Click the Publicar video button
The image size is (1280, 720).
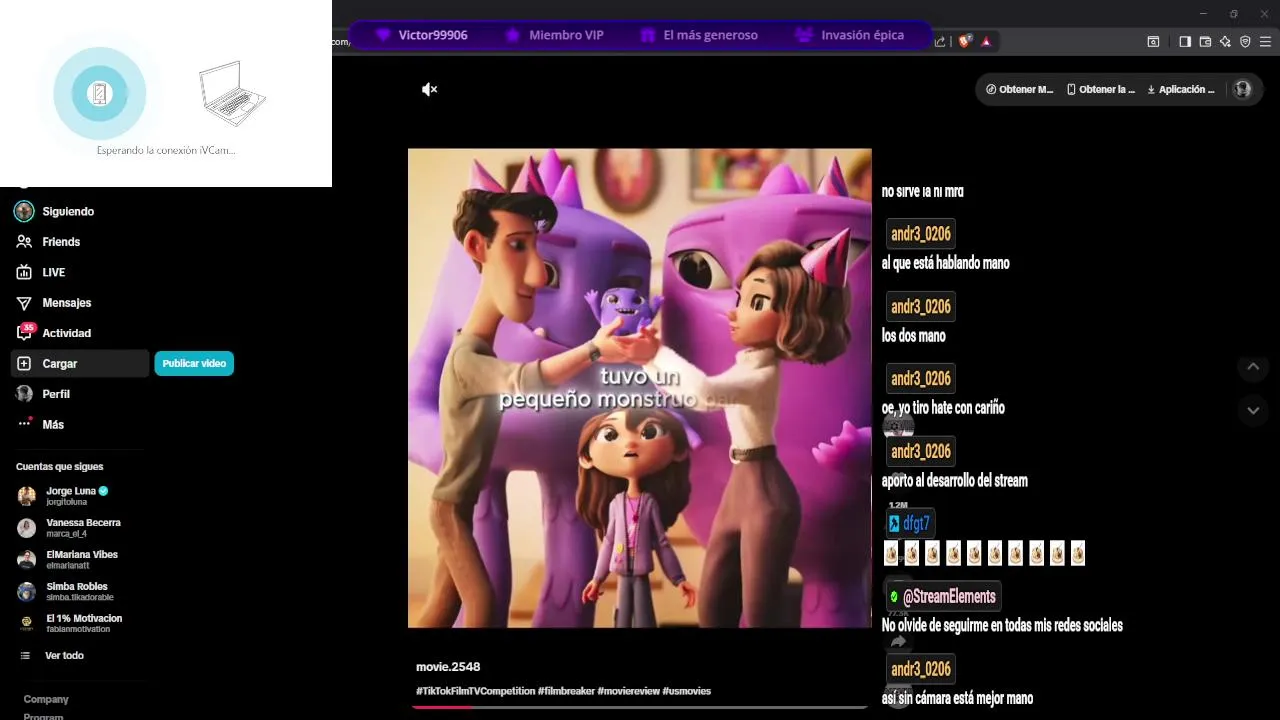click(194, 363)
